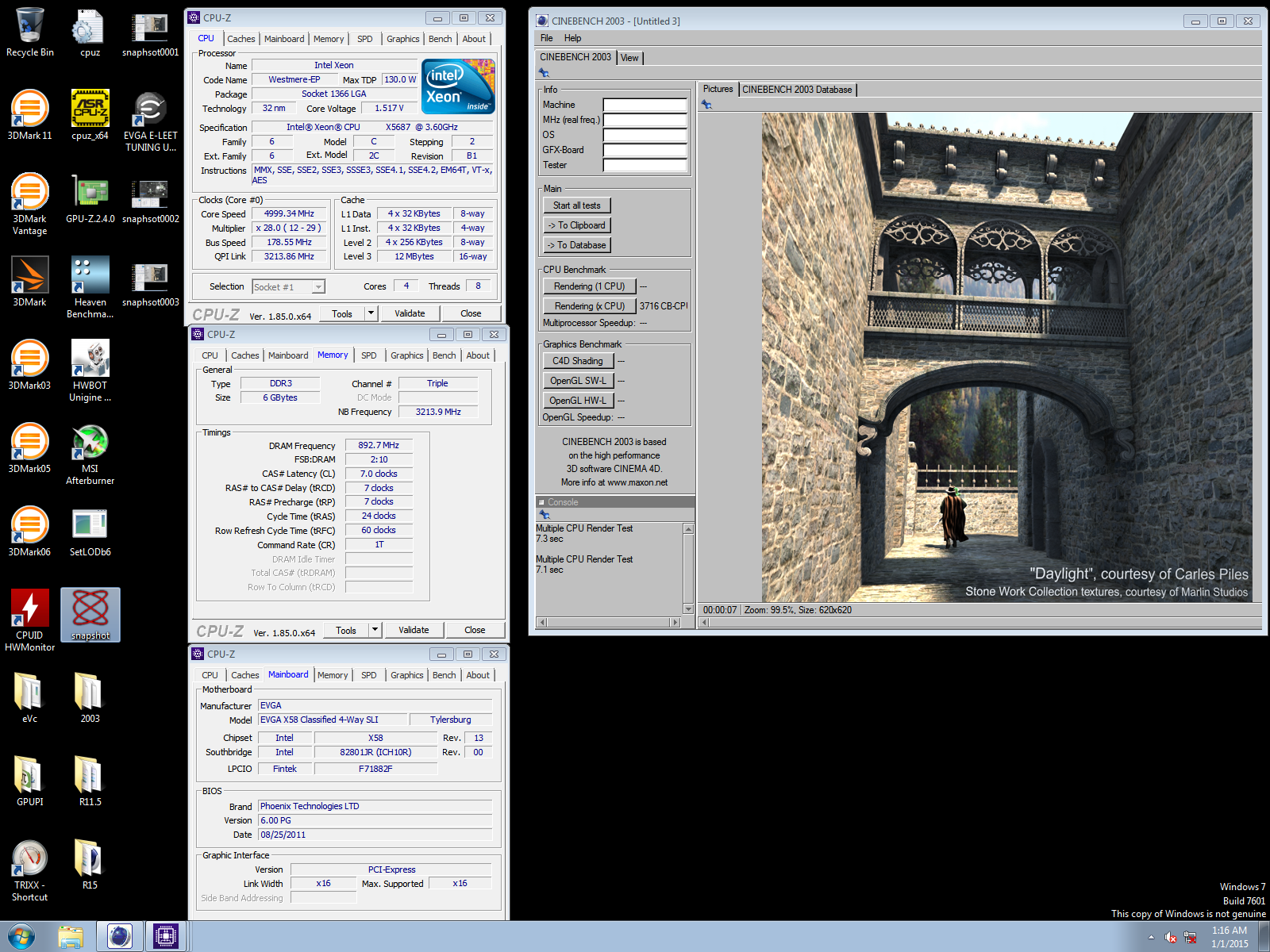Open the R11.5 folder
Image resolution: width=1270 pixels, height=952 pixels.
coord(90,782)
